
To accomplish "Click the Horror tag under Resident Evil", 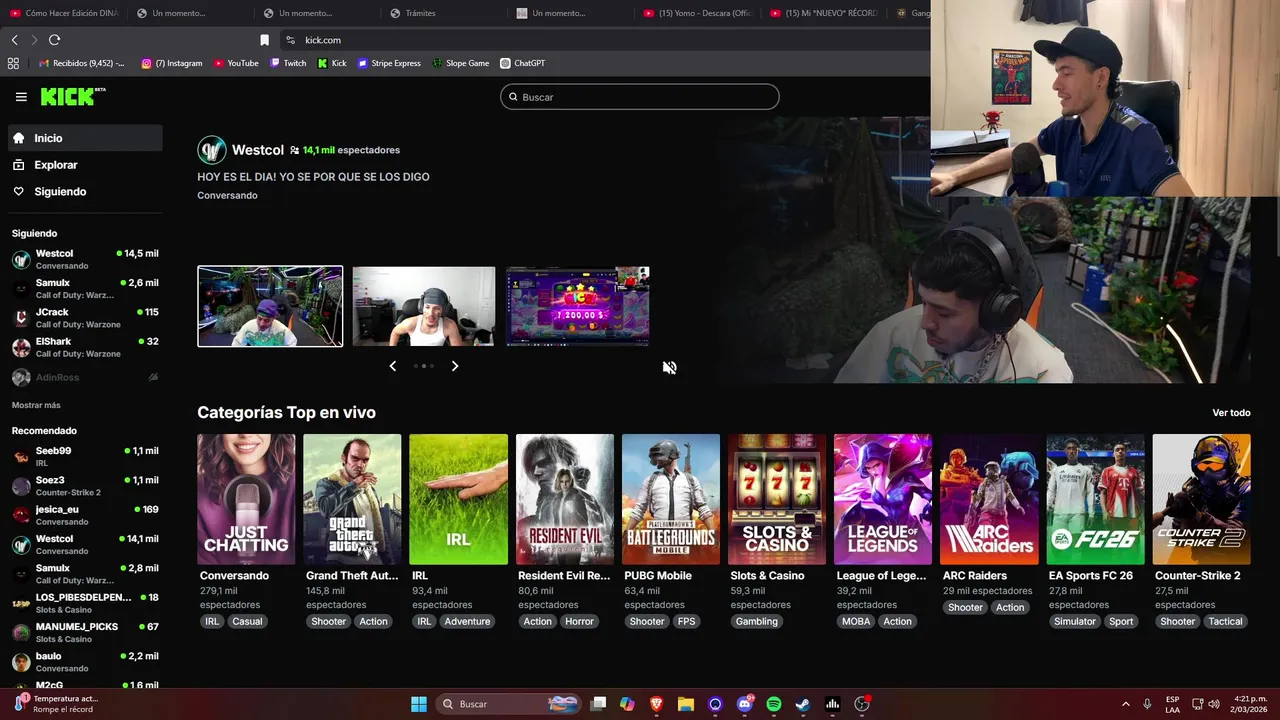I will point(579,621).
